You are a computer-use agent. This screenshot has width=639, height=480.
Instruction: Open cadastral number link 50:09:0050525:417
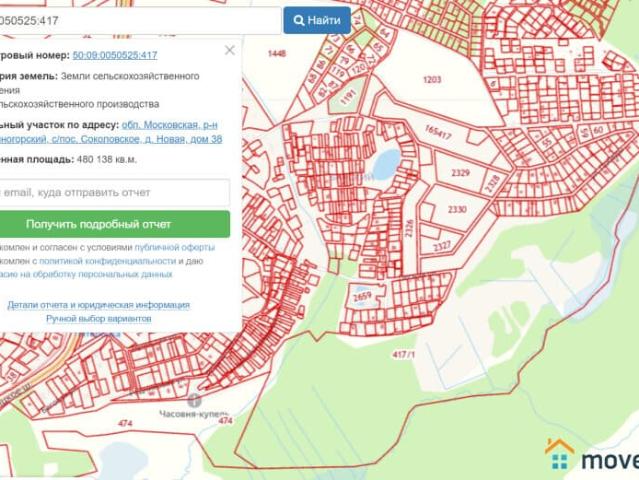[x=115, y=55]
